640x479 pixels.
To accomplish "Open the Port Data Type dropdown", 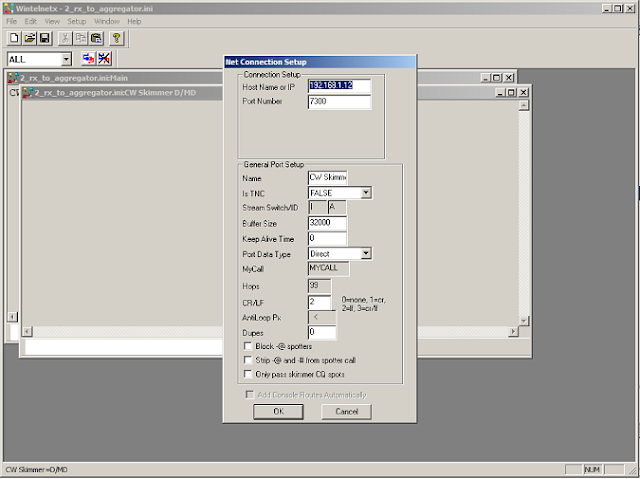I will [x=366, y=253].
